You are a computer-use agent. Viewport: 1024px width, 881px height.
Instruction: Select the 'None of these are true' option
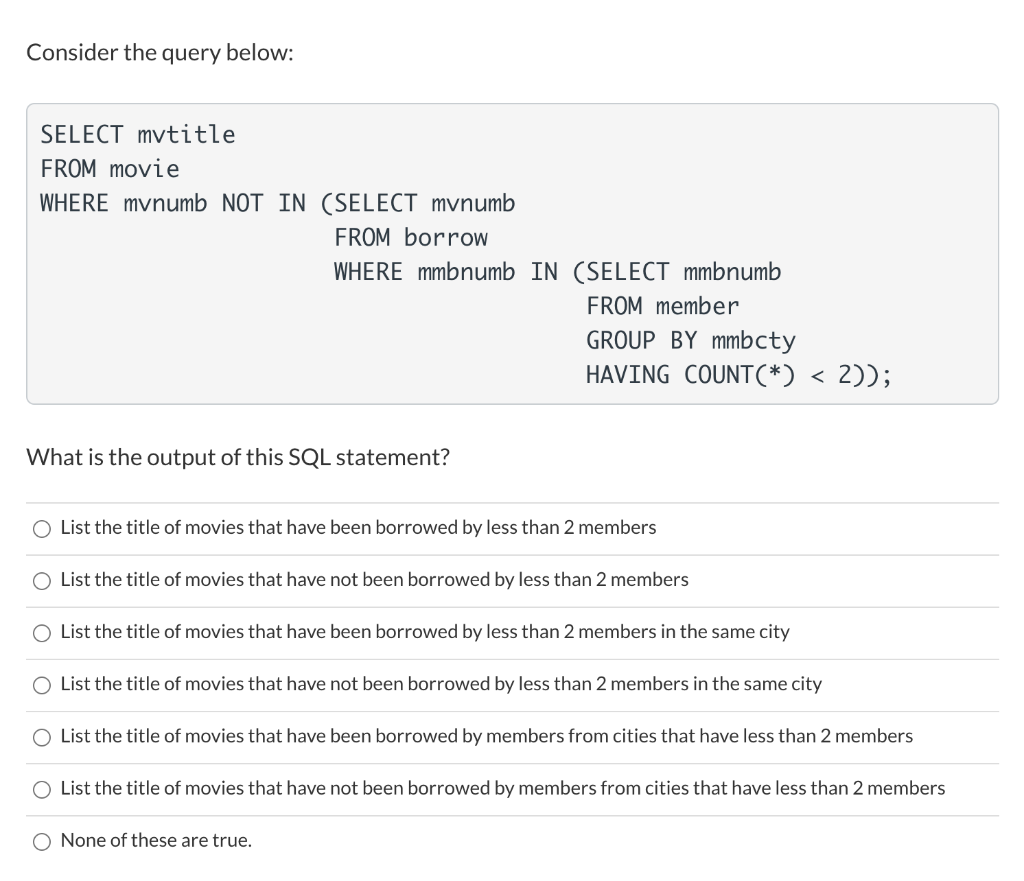click(x=156, y=840)
